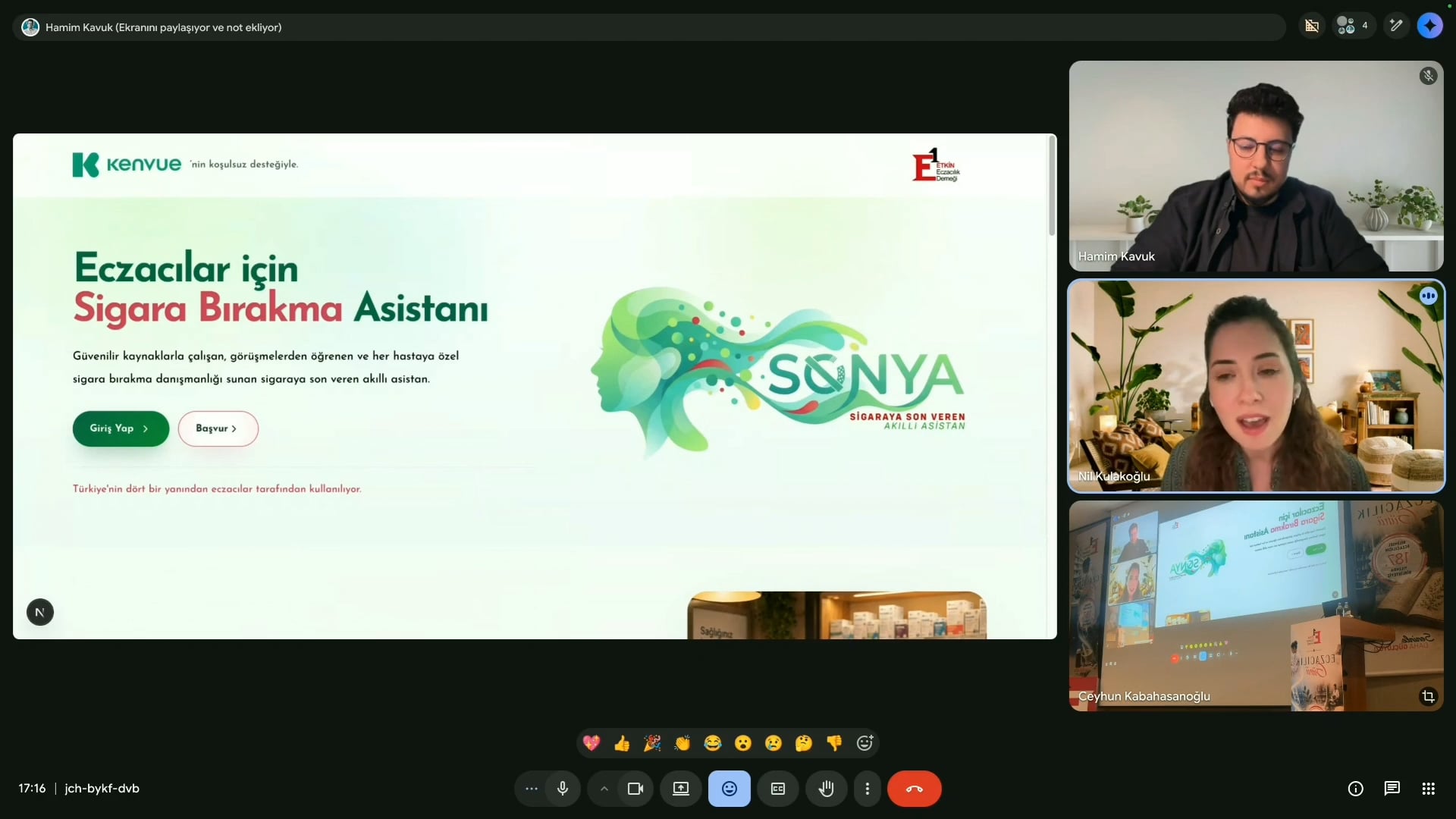Send the party popper reaction

[652, 743]
